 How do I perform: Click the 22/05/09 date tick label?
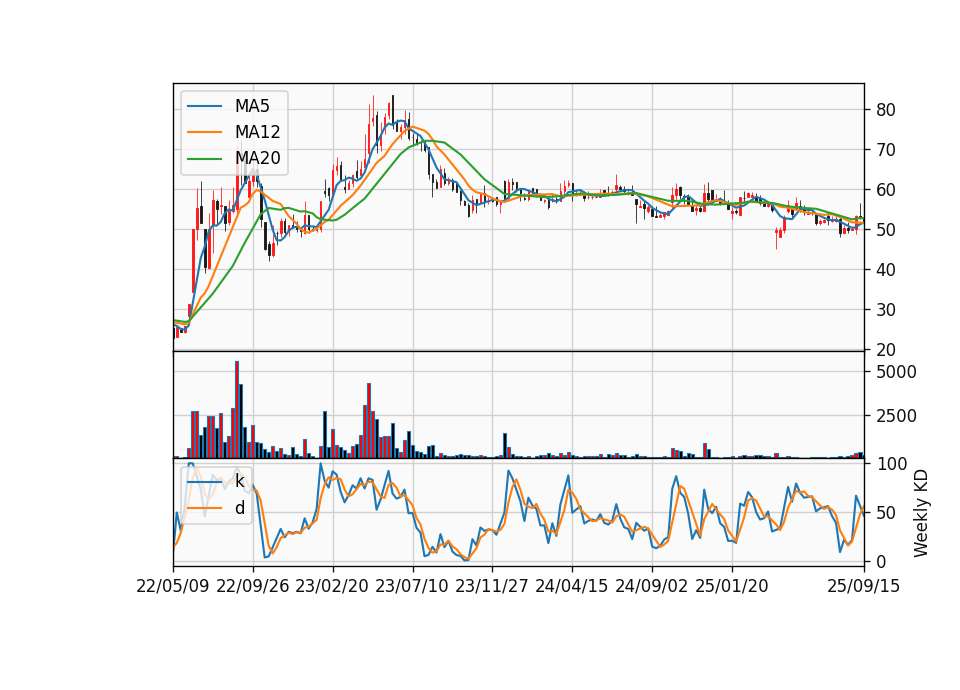point(173,587)
